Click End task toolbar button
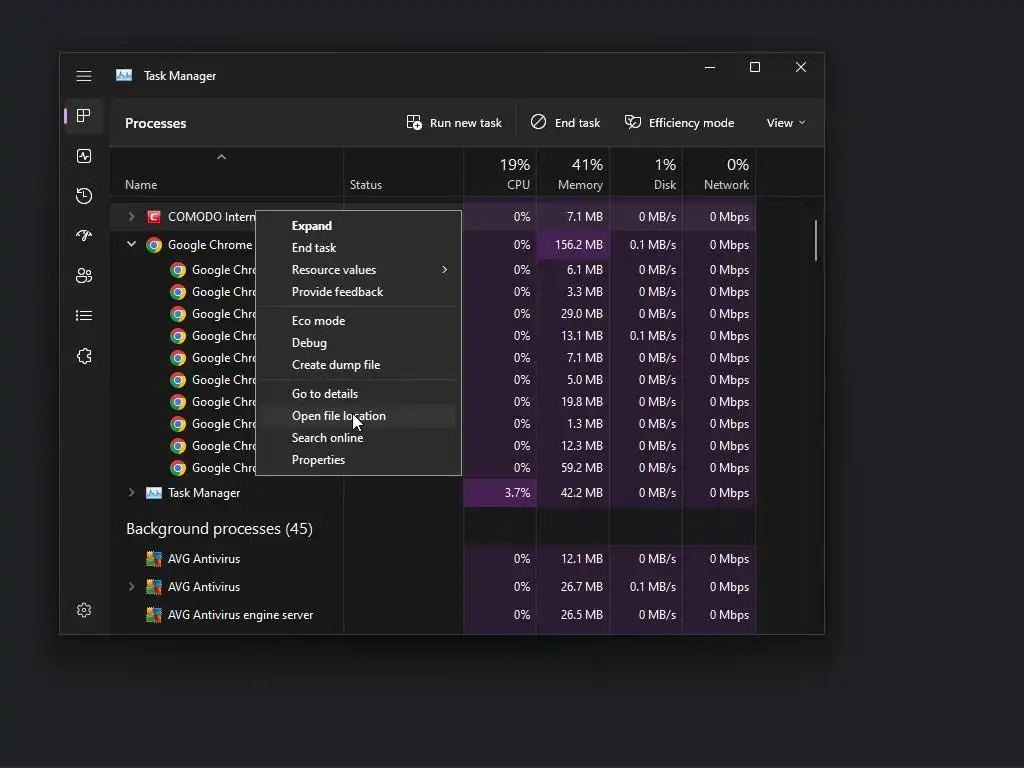The image size is (1024, 768). point(565,123)
